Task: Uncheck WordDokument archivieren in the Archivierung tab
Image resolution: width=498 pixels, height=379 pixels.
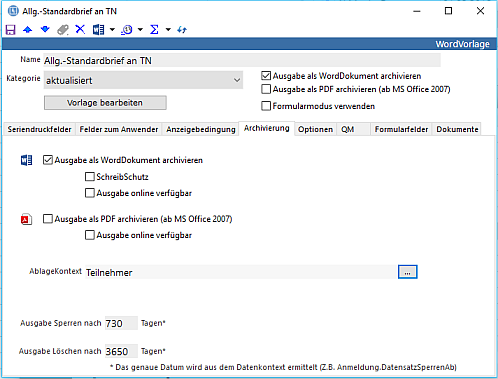Action: click(48, 160)
